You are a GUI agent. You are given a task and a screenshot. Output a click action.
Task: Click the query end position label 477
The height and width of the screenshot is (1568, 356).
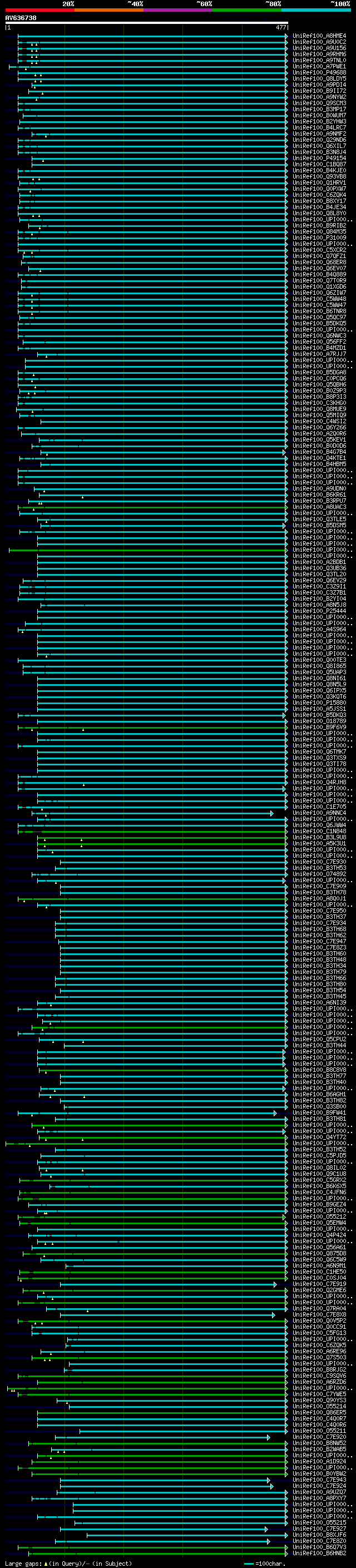tap(281, 27)
